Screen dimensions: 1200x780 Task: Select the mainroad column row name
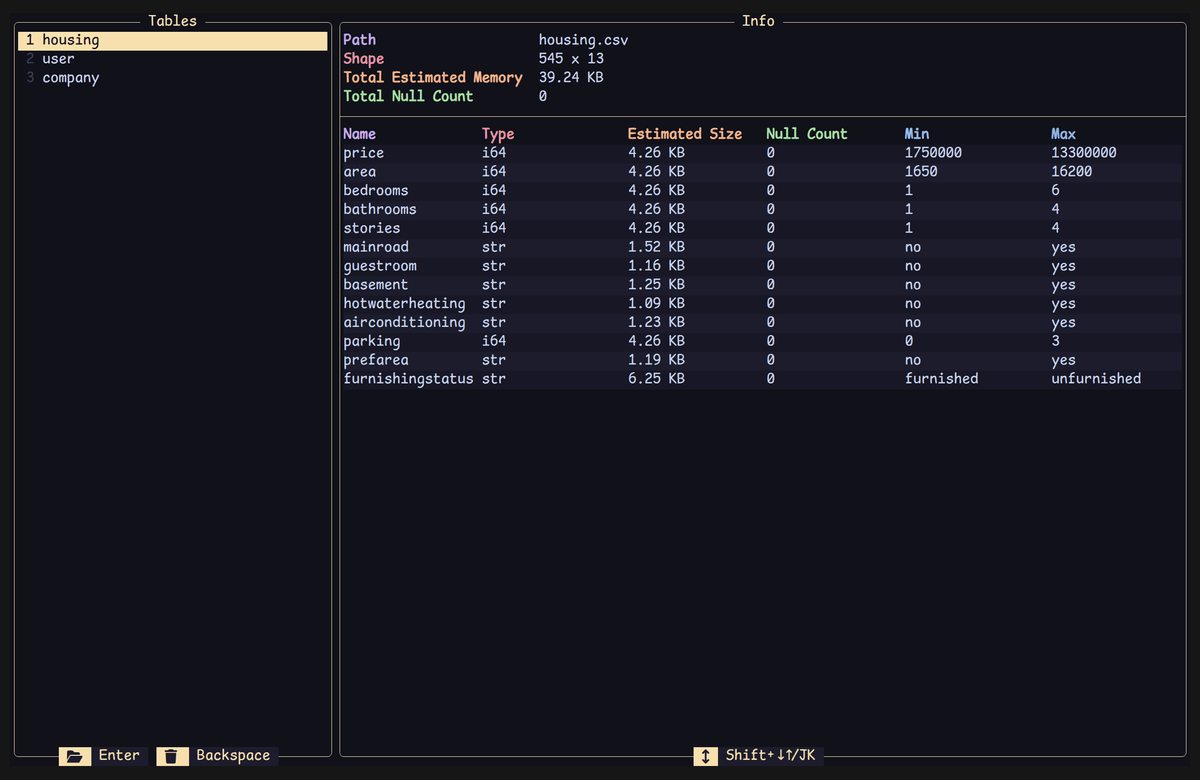[376, 247]
